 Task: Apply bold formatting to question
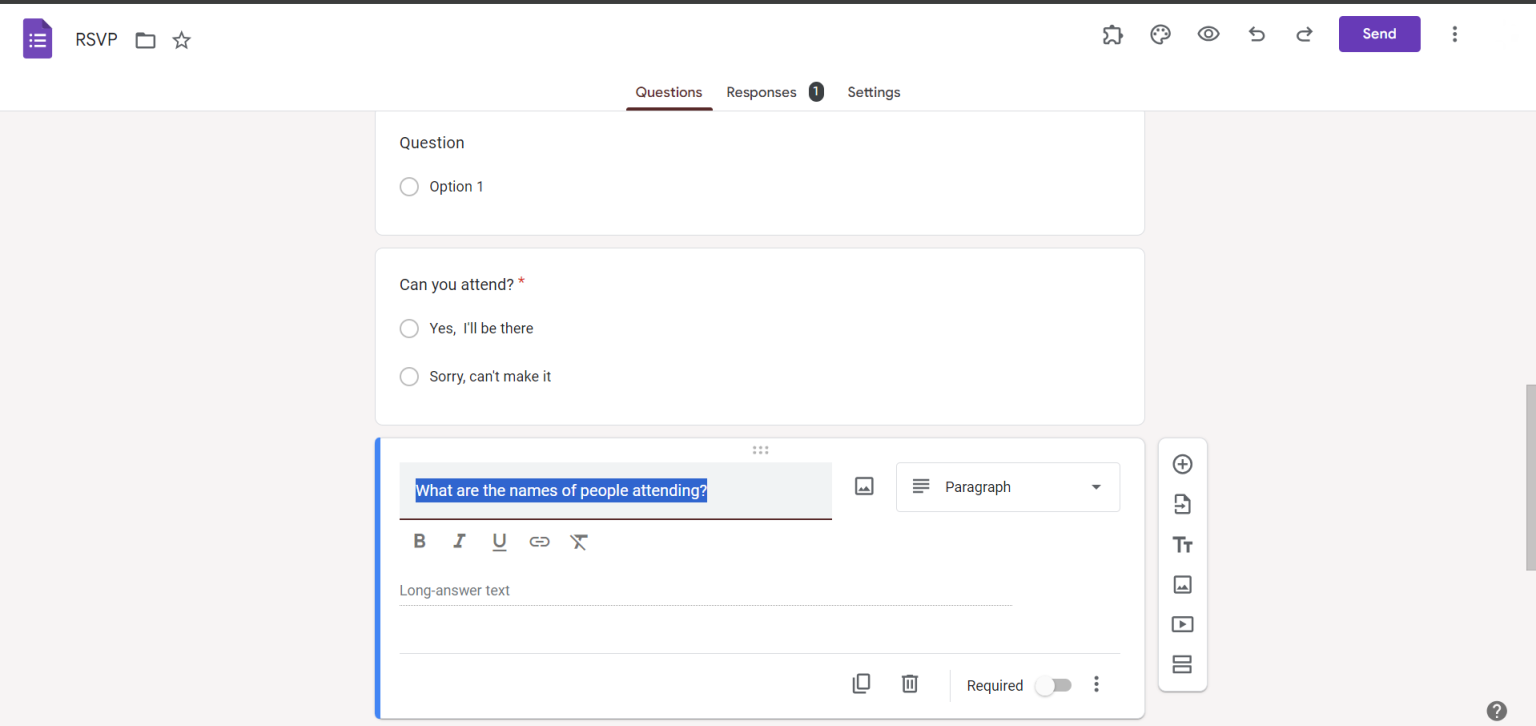pyautogui.click(x=420, y=541)
